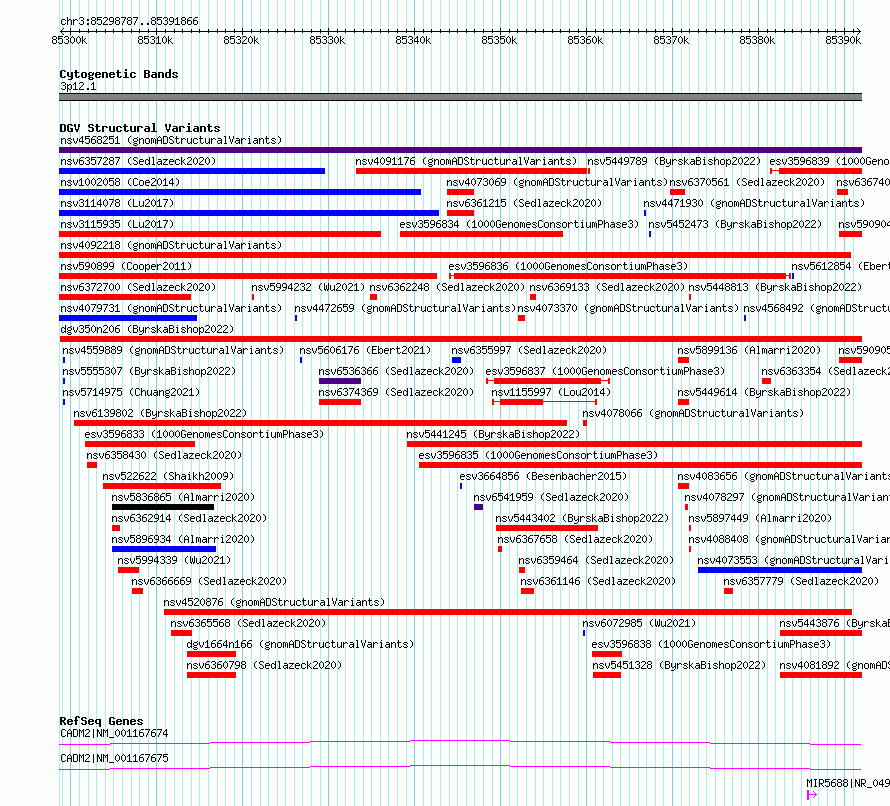The height and width of the screenshot is (806, 890).
Task: Open the esv3596838 1000Genomes variant
Action: point(711,644)
